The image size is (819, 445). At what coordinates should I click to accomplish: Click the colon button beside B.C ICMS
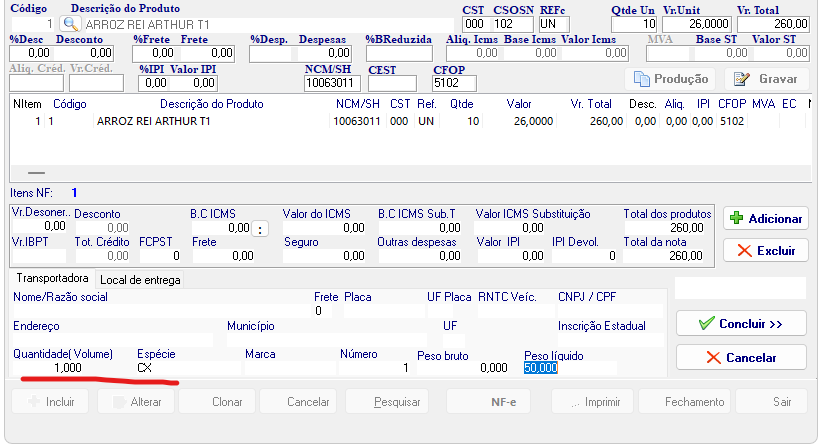260,229
